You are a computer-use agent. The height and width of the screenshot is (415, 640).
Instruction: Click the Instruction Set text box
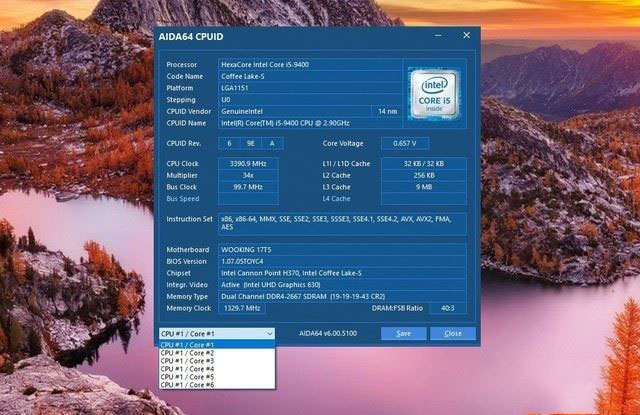coord(340,222)
